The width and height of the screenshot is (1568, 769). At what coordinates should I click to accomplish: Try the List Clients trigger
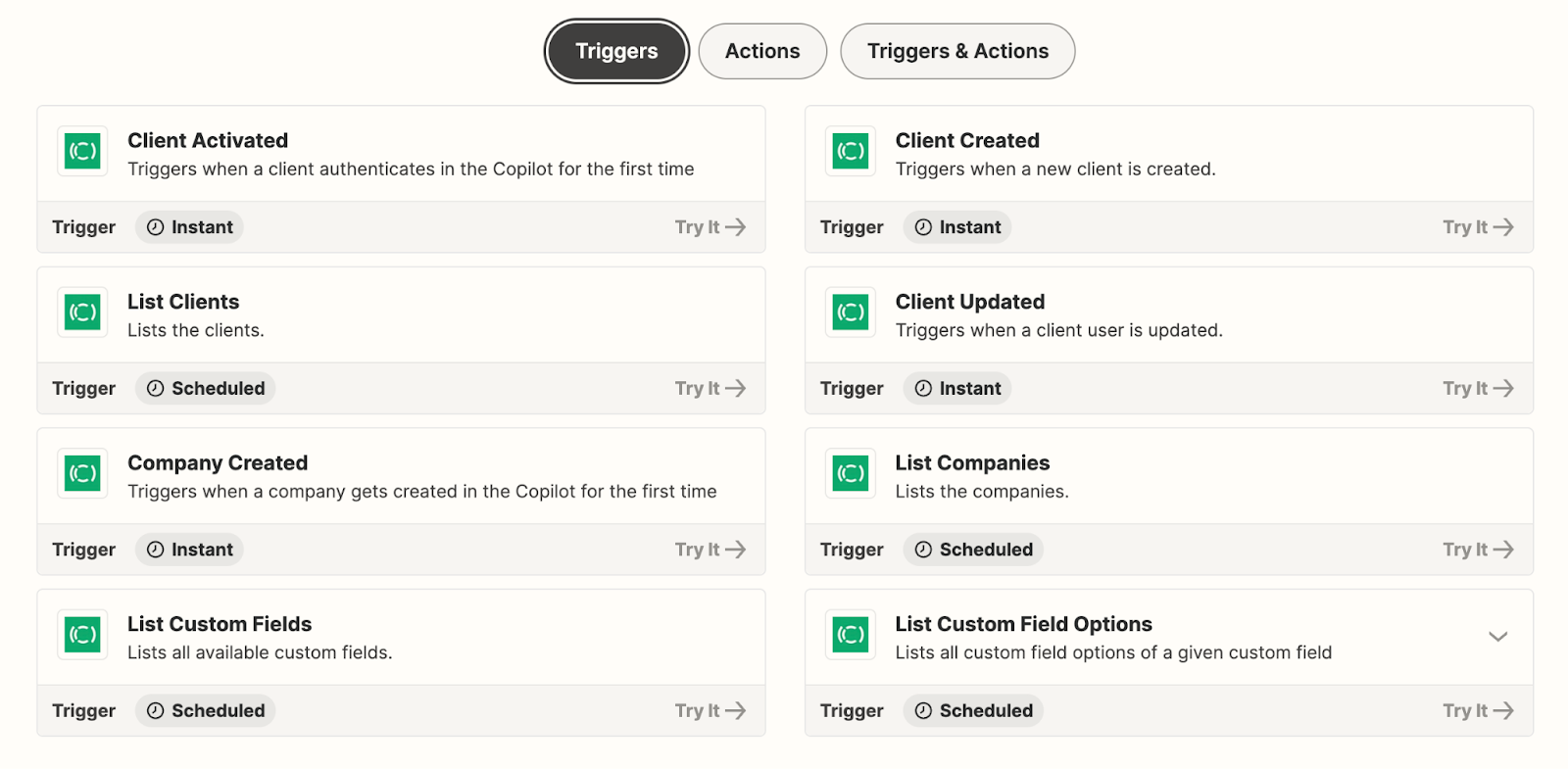tap(710, 389)
